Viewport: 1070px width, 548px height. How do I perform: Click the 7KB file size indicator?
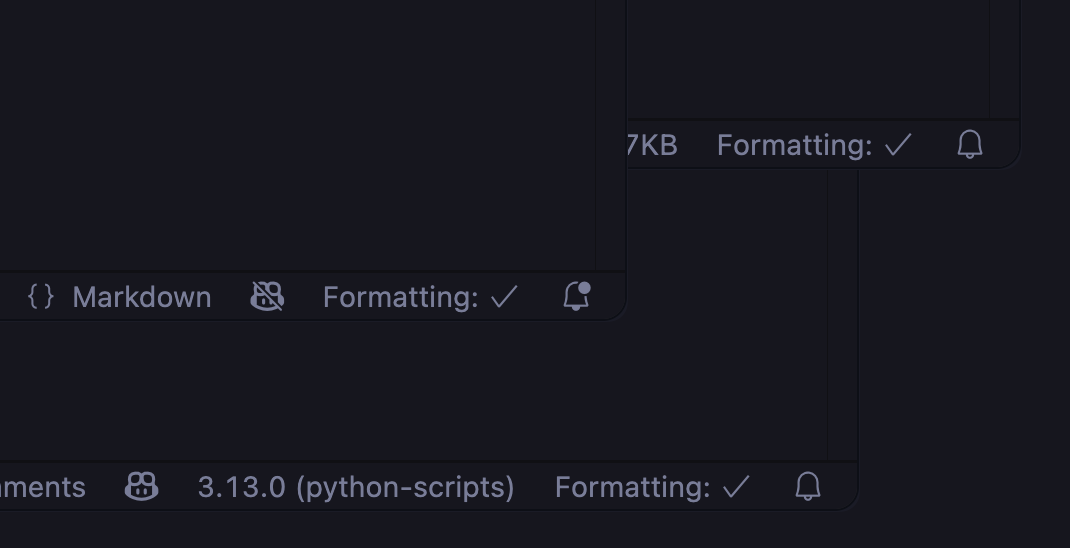click(652, 145)
